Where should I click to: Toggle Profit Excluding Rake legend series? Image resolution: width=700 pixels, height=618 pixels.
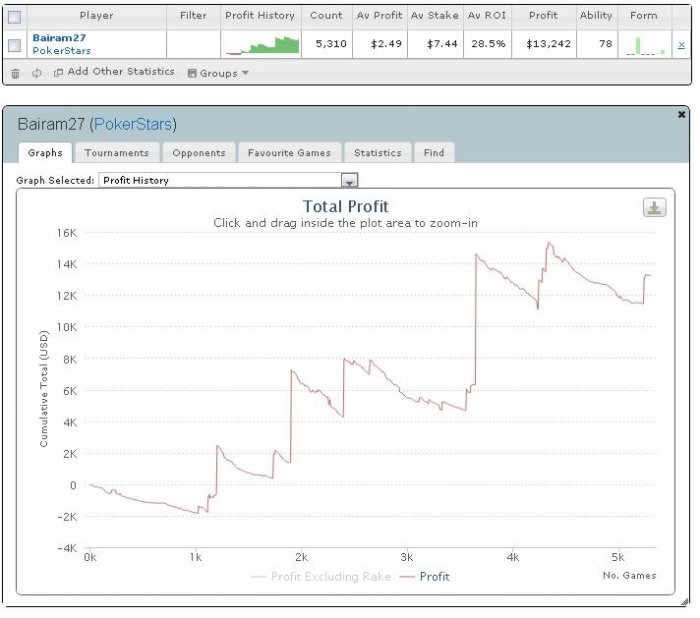(321, 576)
